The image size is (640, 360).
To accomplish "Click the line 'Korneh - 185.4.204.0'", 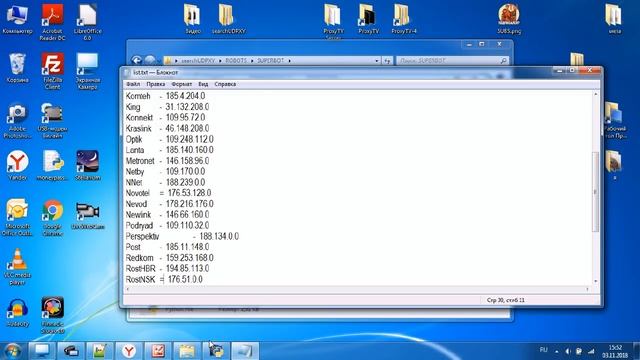I will (x=165, y=96).
